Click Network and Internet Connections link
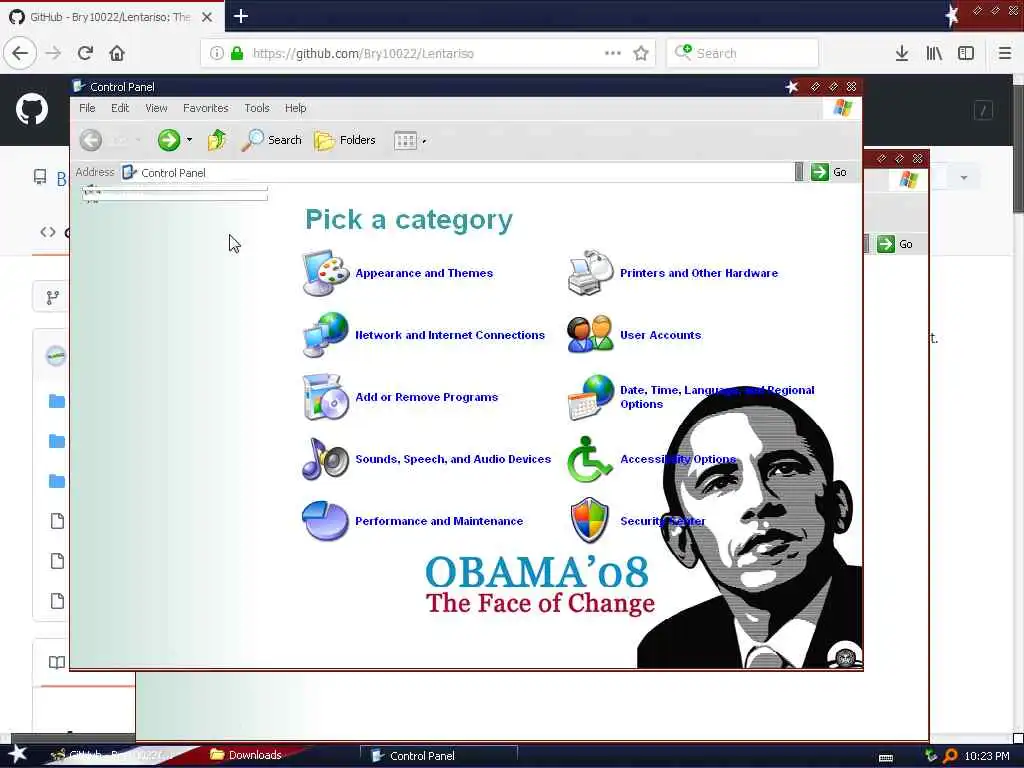Image resolution: width=1024 pixels, height=768 pixels. 449,335
